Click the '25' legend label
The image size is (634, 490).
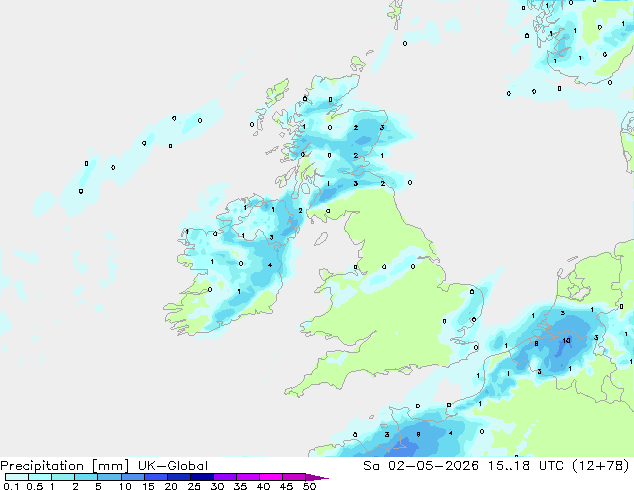tap(194, 486)
